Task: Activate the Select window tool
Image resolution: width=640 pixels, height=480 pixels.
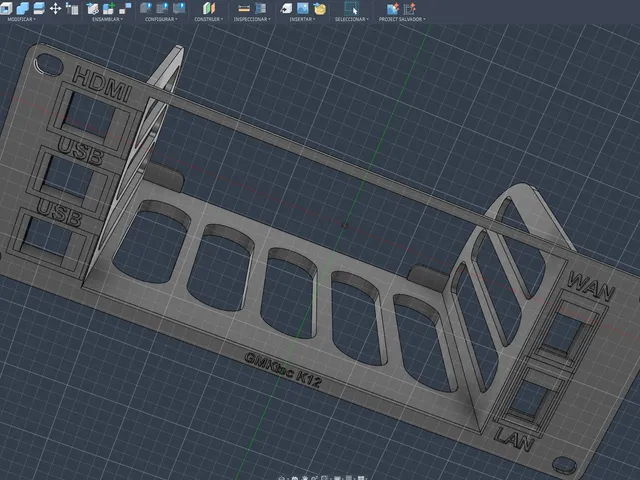Action: [351, 8]
